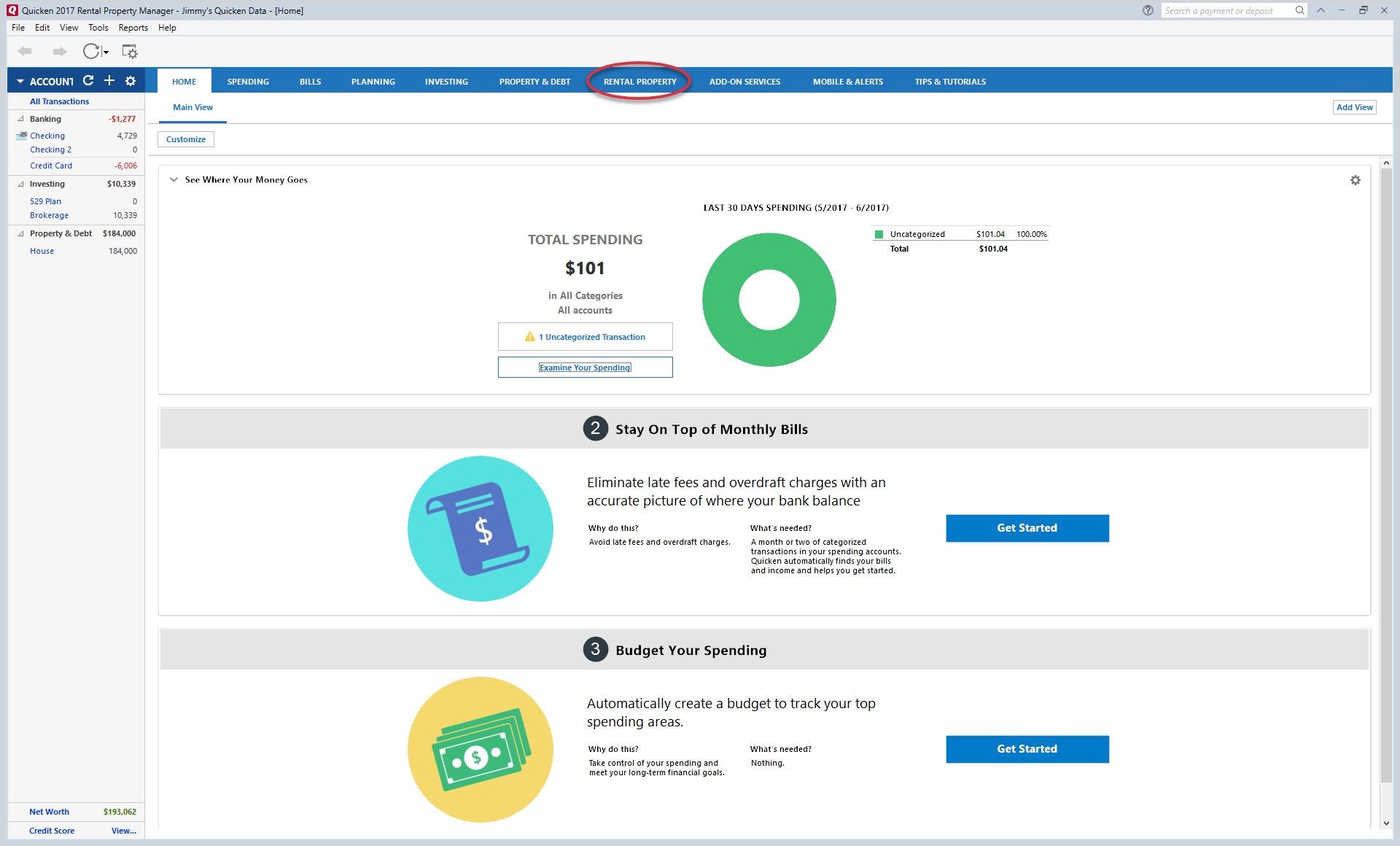Click Get Started for Monthly Bills
Viewport: 1400px width, 846px height.
click(1027, 528)
